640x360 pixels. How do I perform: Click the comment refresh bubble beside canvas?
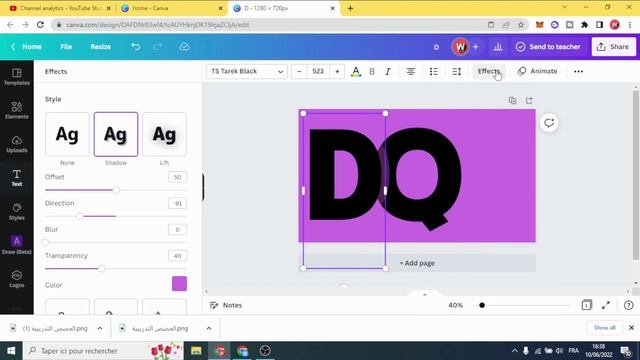[x=549, y=122]
